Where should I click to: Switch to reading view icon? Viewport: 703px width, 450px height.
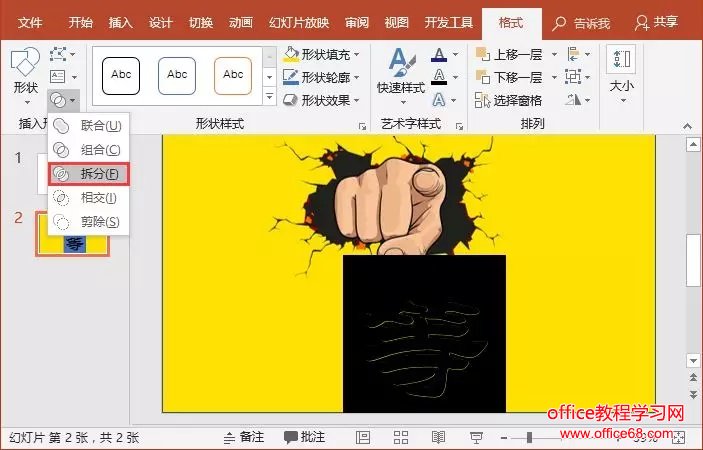pos(438,437)
